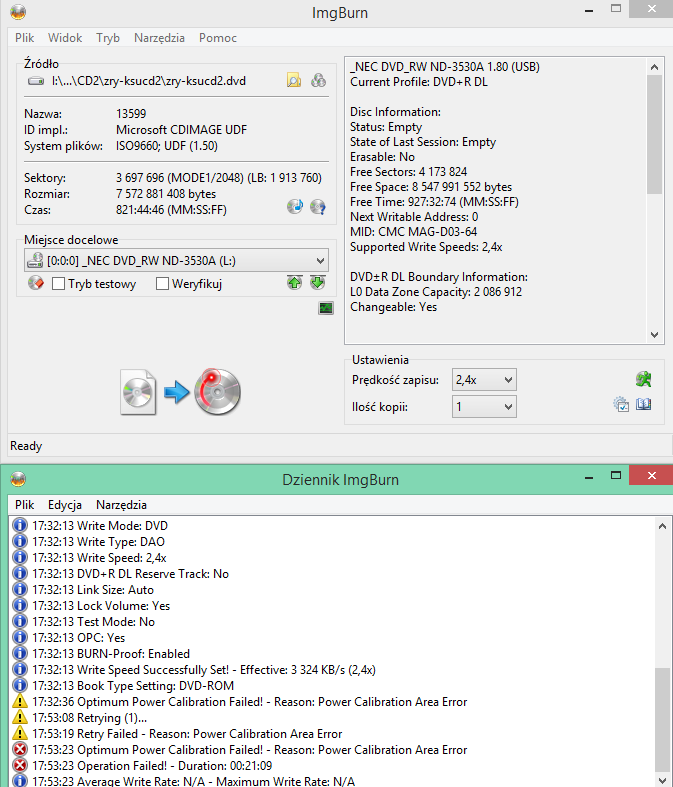Click the log window scroll up arrow
The image size is (673, 787).
coord(662,526)
